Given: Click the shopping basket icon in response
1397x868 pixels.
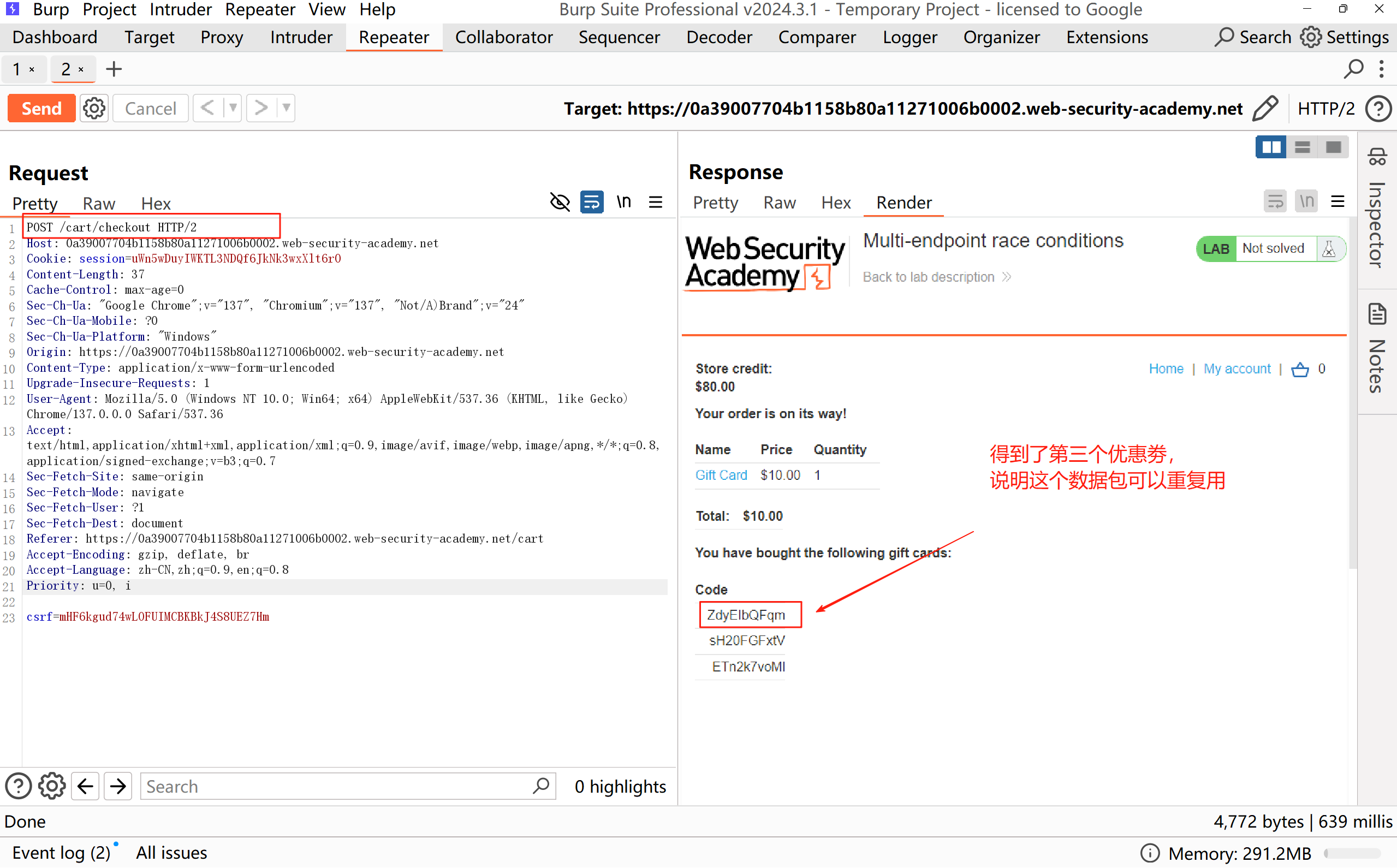Looking at the screenshot, I should pyautogui.click(x=1299, y=369).
